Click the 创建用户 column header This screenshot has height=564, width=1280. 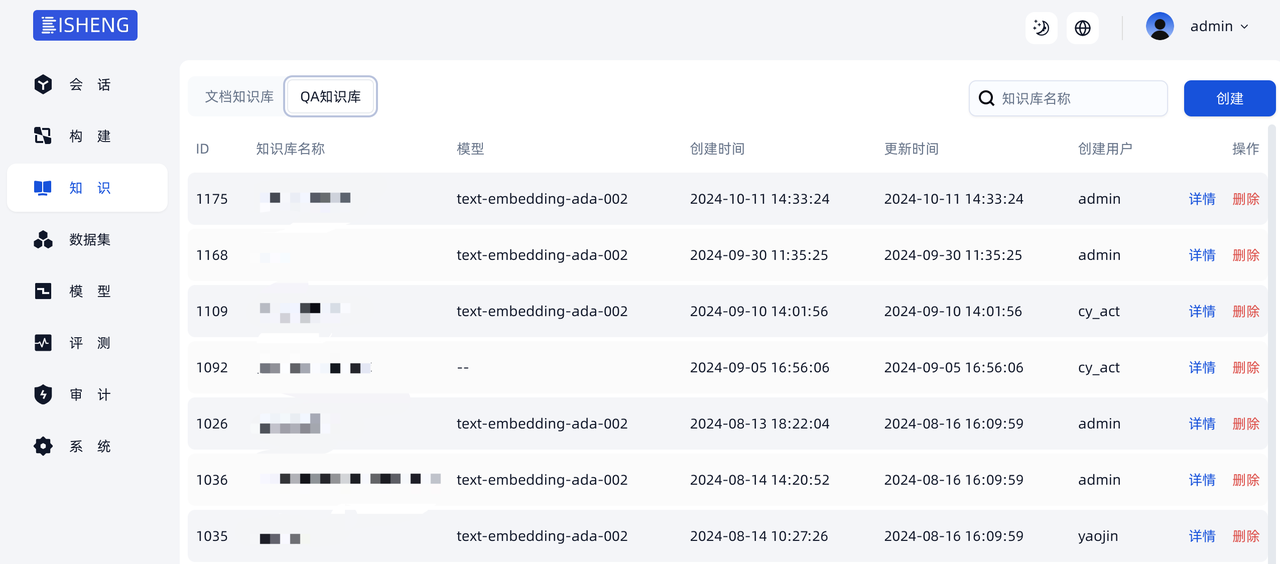1105,149
